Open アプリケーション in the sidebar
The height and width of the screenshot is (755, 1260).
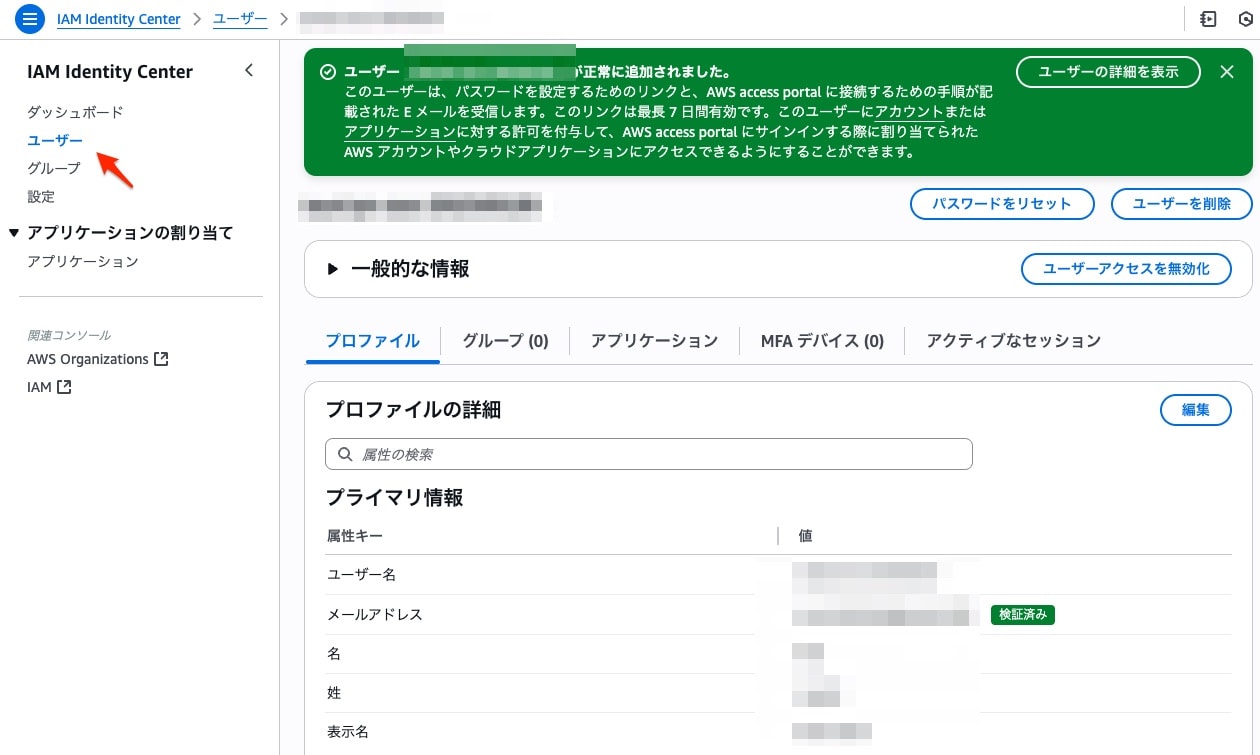(82, 261)
